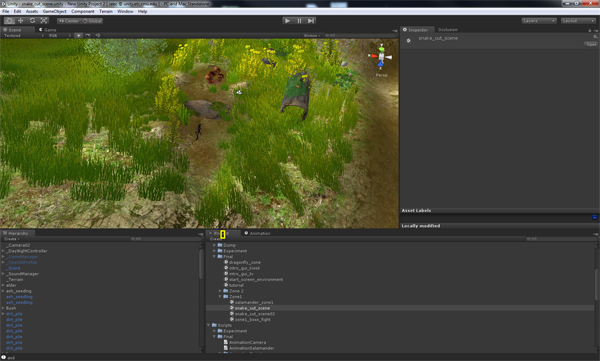The width and height of the screenshot is (600, 361).
Task: Expand the Zone 2 folder
Action: tap(220, 291)
